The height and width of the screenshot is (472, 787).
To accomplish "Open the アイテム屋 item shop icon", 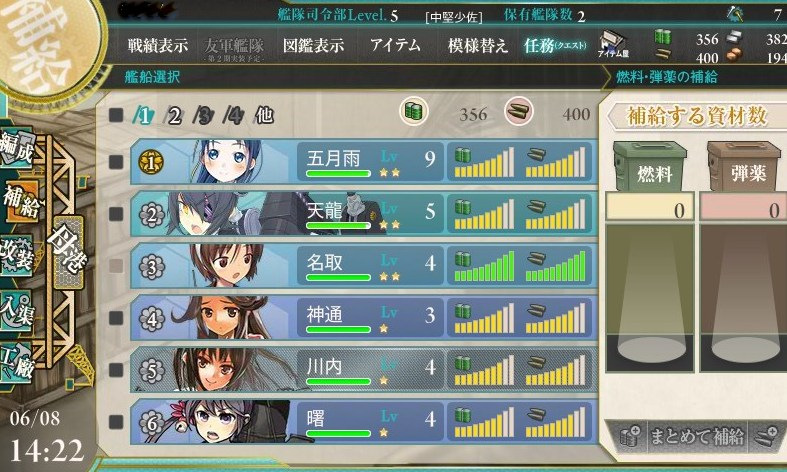I will [x=613, y=44].
